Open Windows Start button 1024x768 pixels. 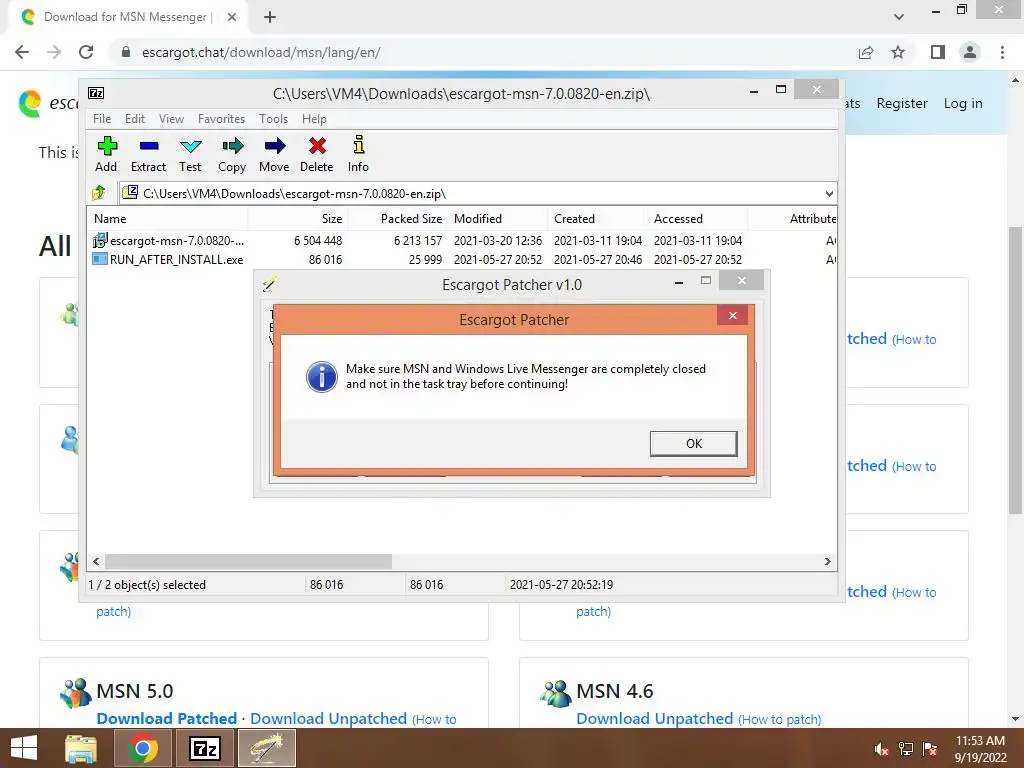[24, 748]
